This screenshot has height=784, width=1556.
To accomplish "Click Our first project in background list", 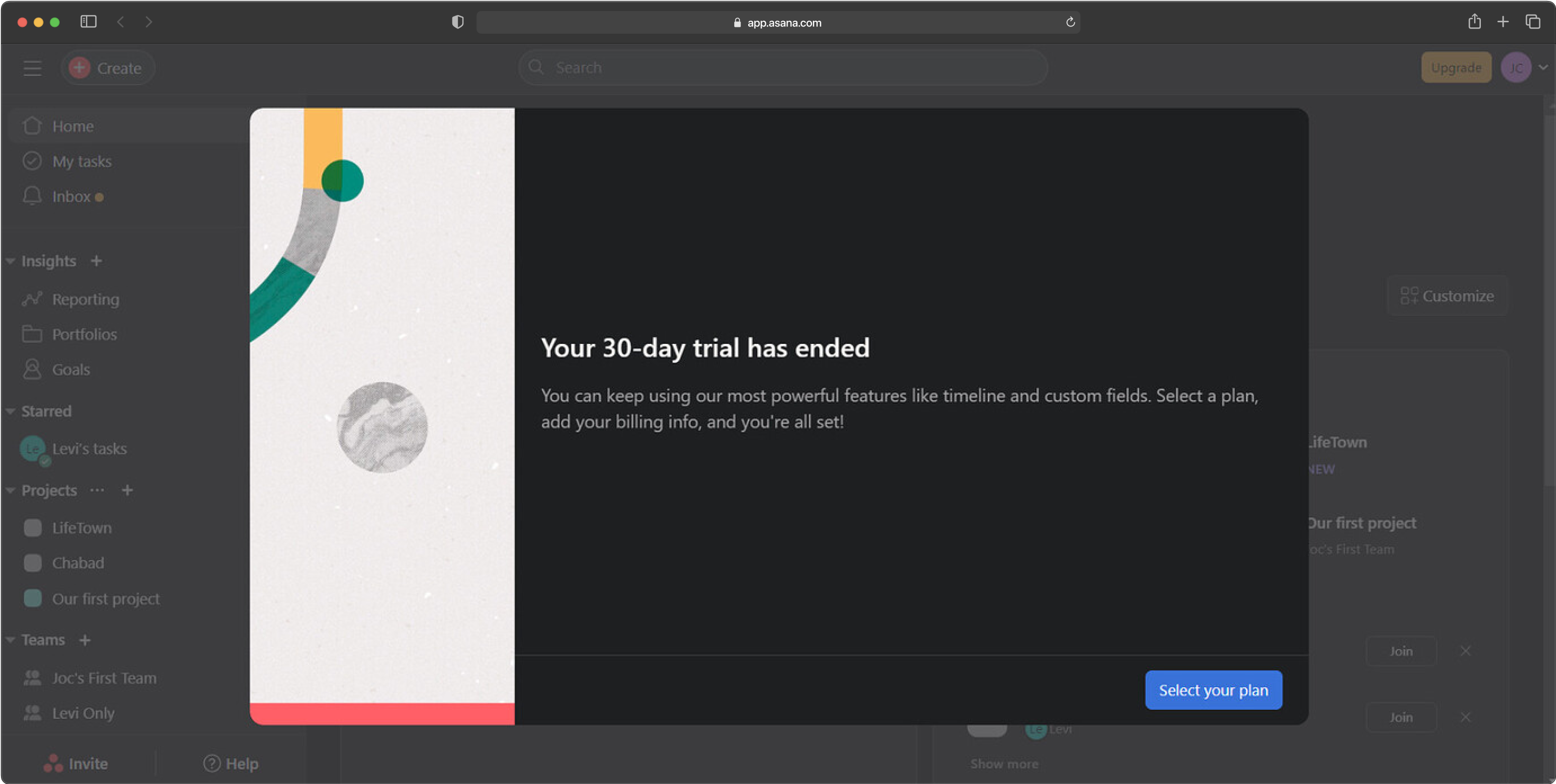I will 1362,522.
